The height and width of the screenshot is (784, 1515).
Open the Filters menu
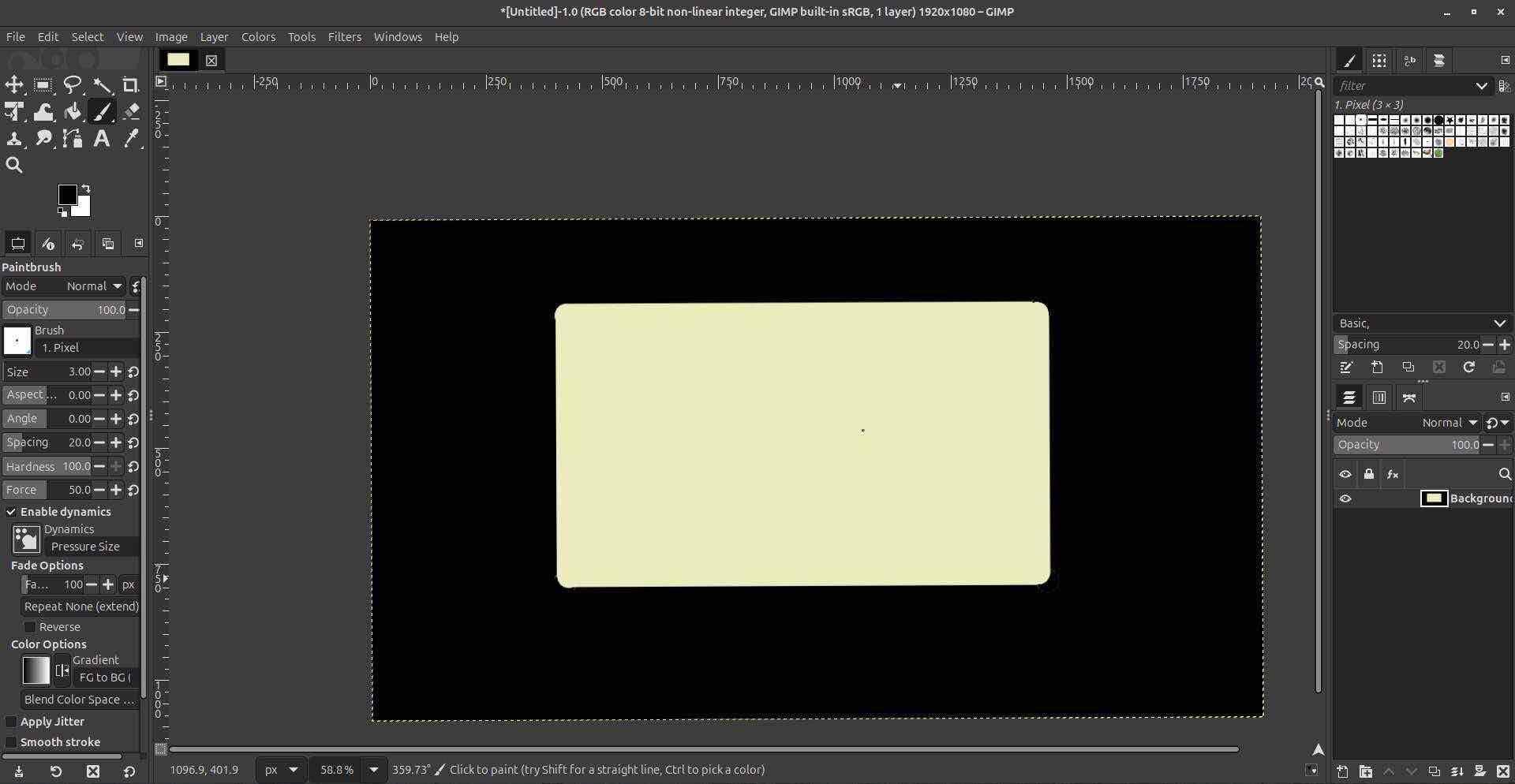tap(345, 37)
